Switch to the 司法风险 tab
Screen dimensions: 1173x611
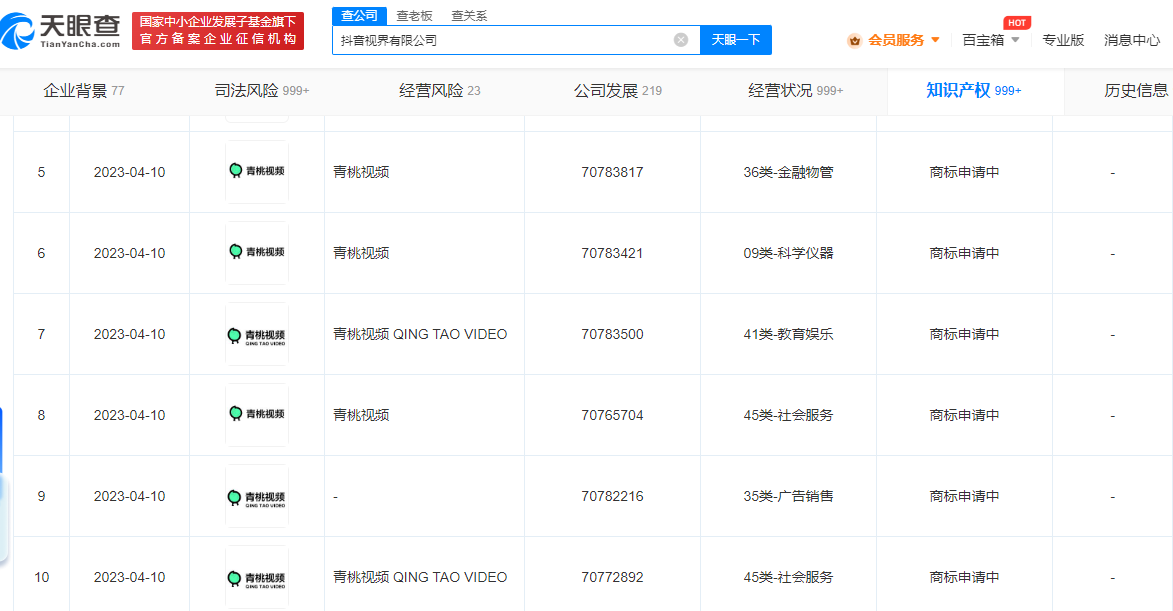pos(262,91)
